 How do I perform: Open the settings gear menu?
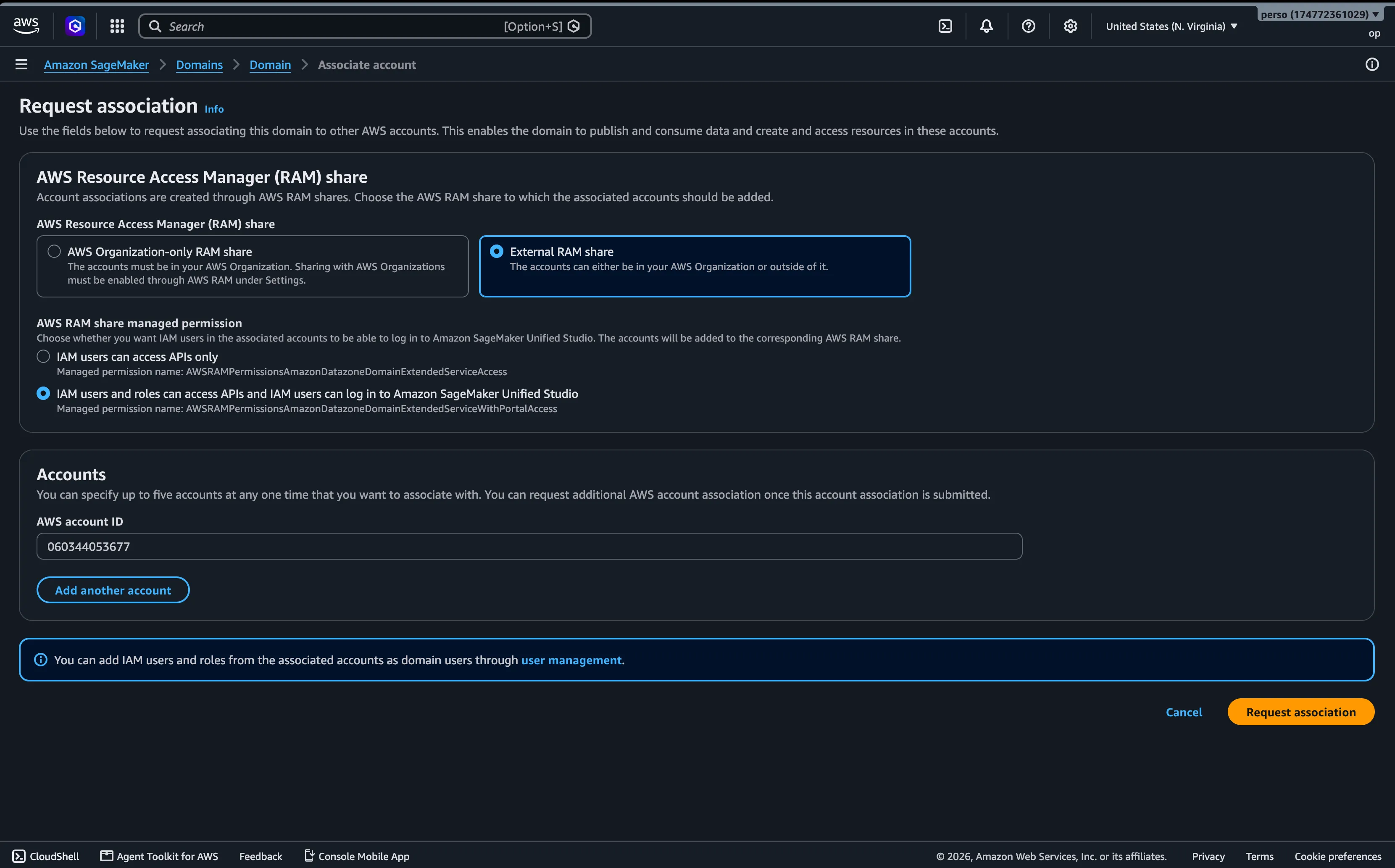[1070, 26]
